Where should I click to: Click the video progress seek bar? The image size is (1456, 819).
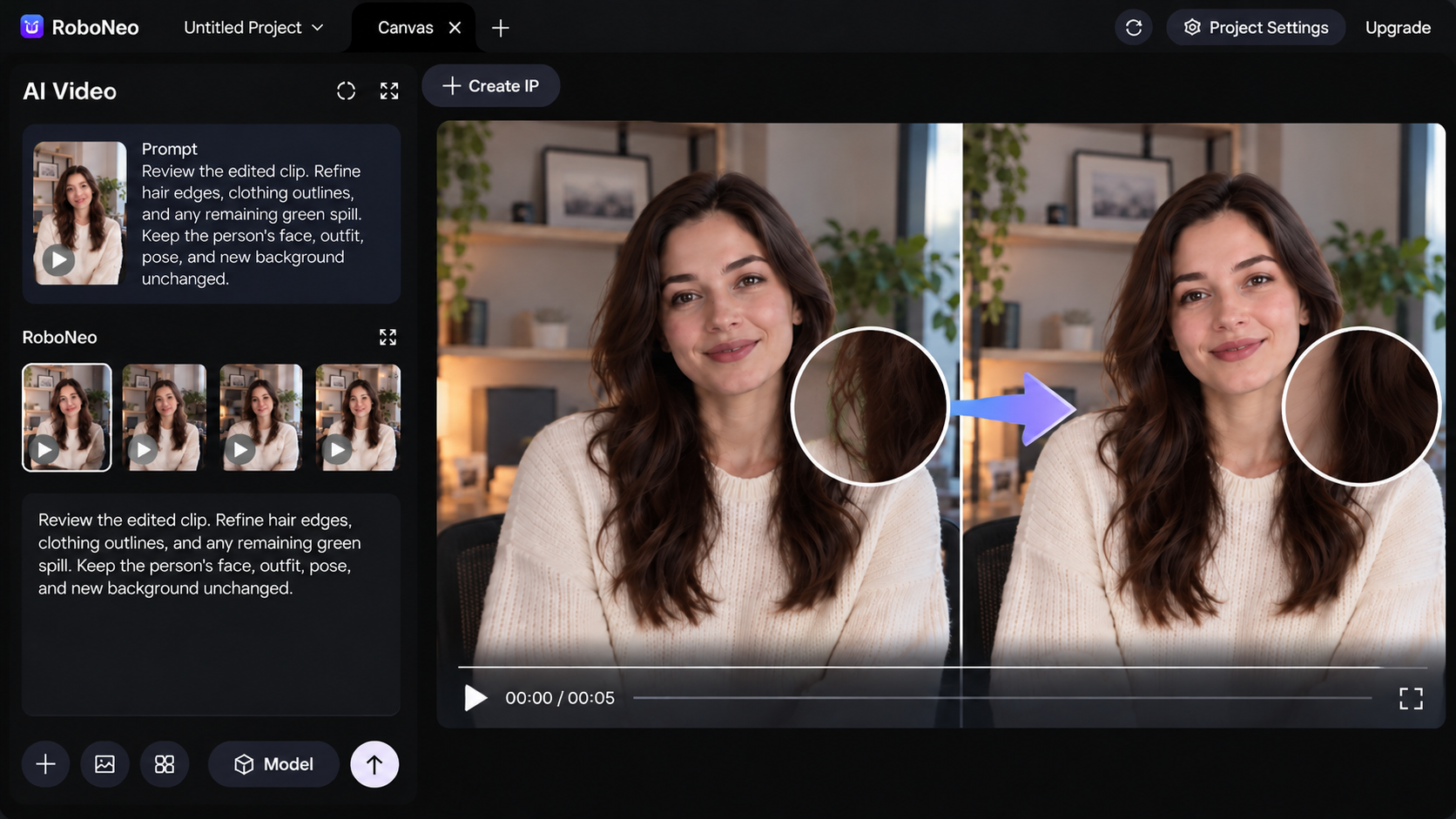pyautogui.click(x=1002, y=698)
